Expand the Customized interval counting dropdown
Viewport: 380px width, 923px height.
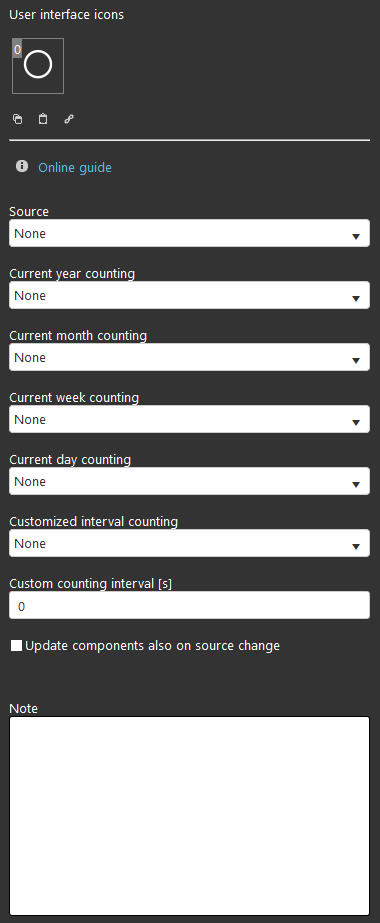pos(189,543)
